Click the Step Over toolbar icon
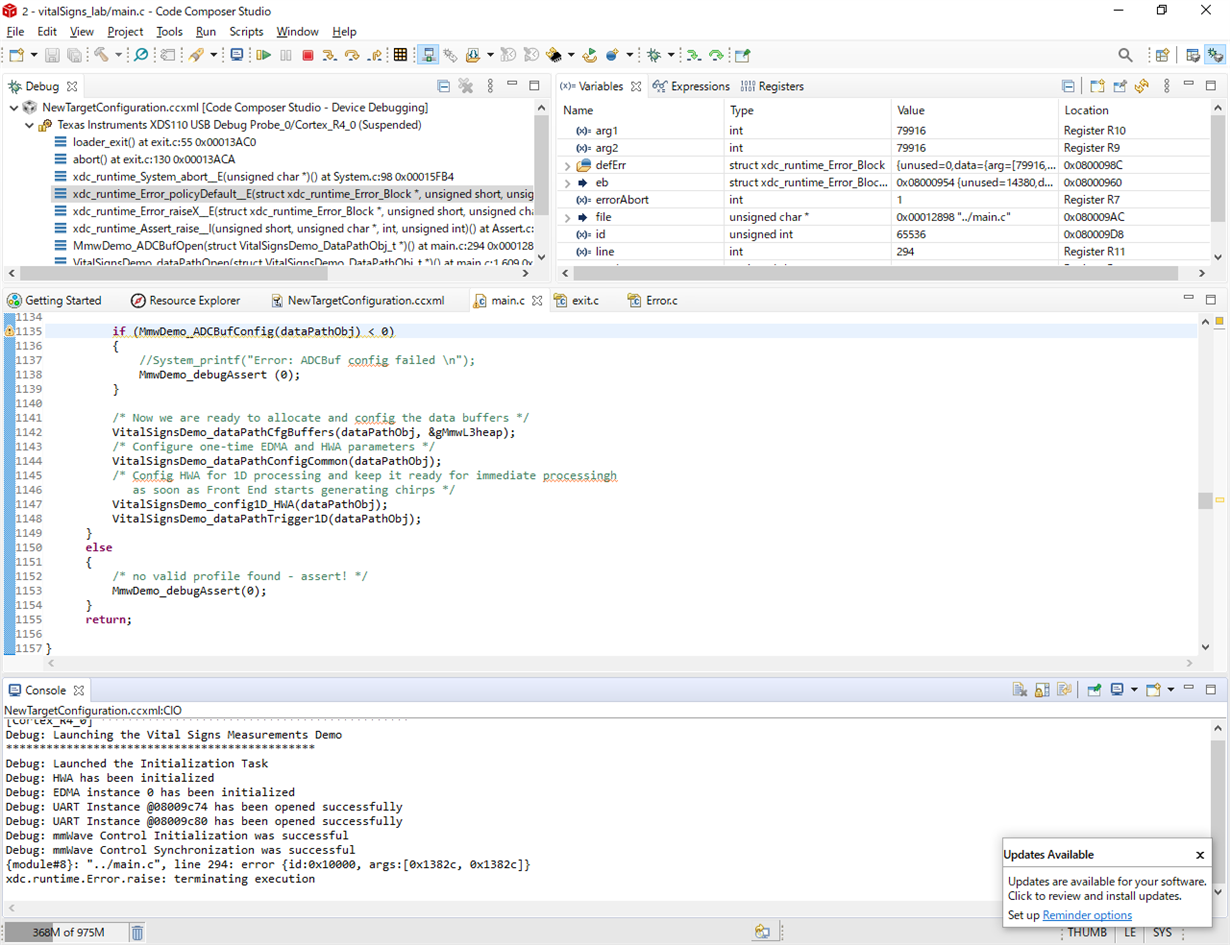 pyautogui.click(x=352, y=55)
